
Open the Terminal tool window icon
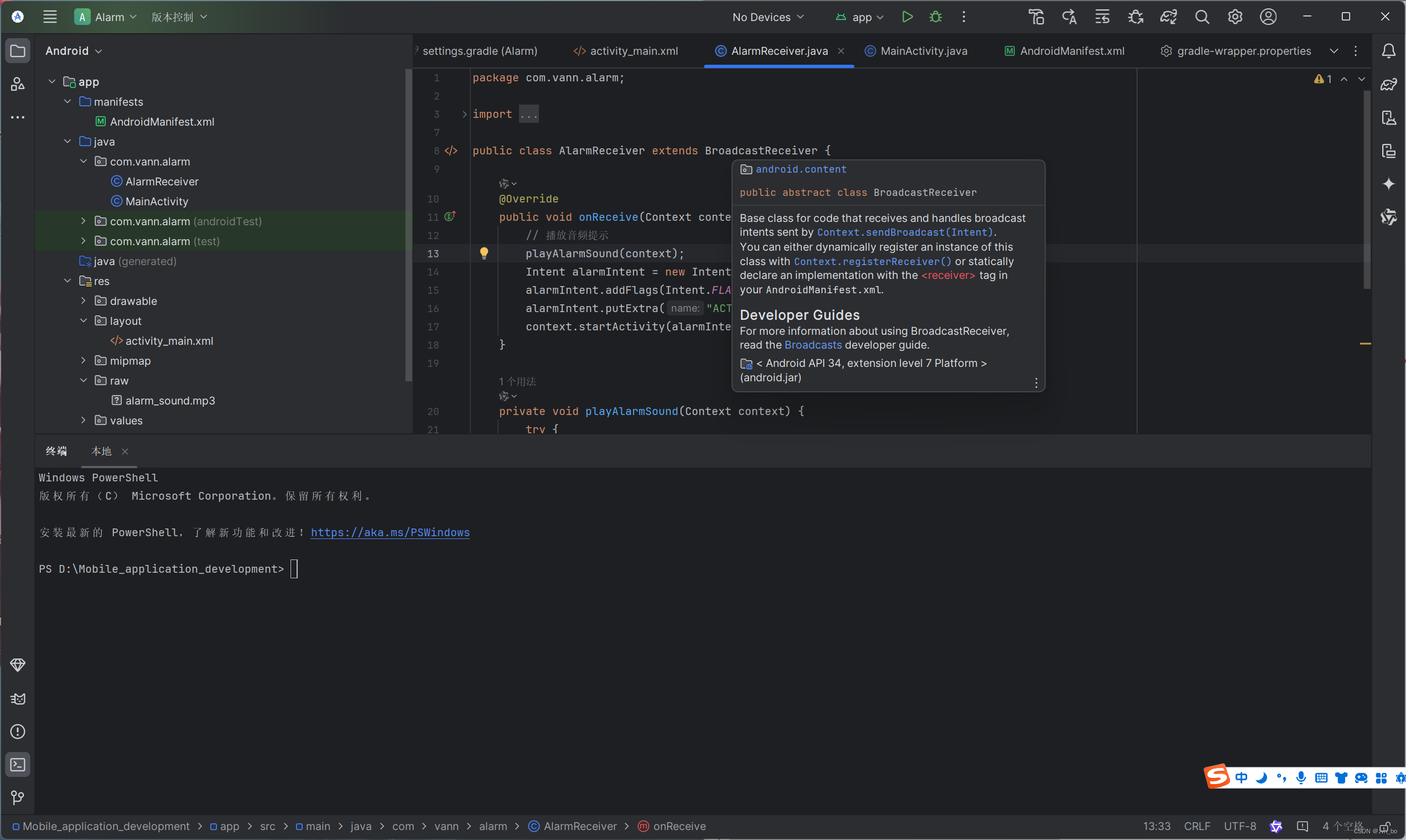point(18,765)
